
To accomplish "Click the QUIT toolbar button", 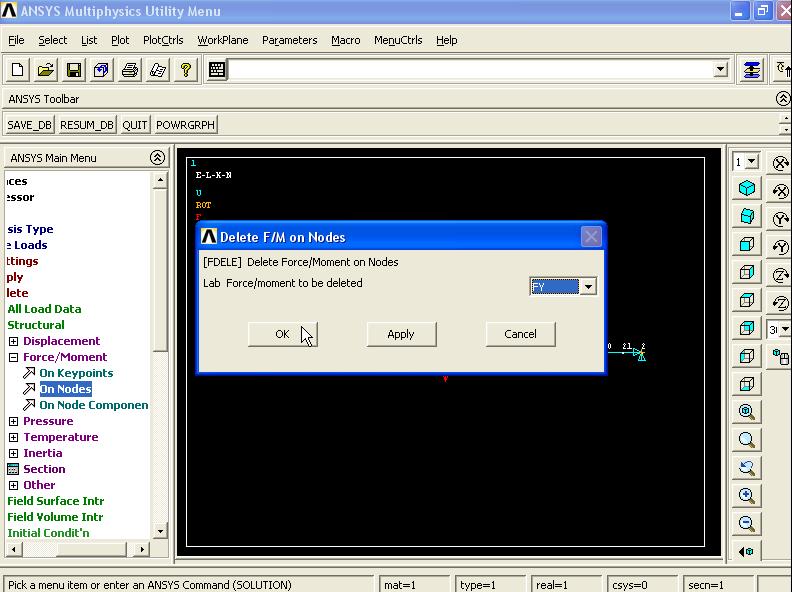I will tap(135, 125).
